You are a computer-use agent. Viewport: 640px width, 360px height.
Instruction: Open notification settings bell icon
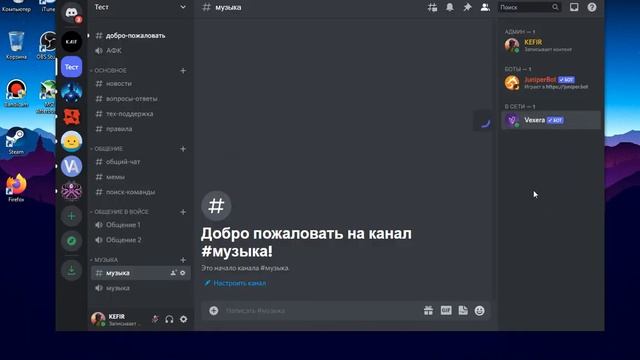(450, 7)
